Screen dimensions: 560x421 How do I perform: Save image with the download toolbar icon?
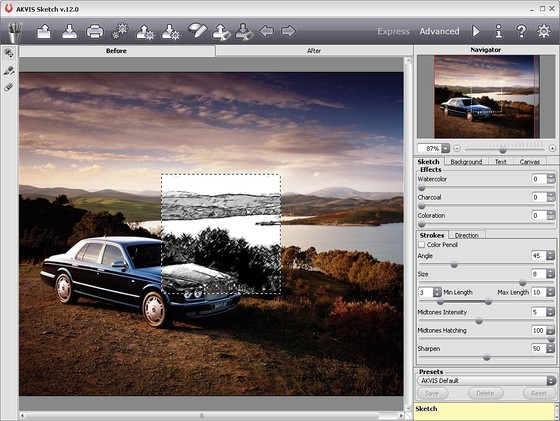pyautogui.click(x=69, y=31)
